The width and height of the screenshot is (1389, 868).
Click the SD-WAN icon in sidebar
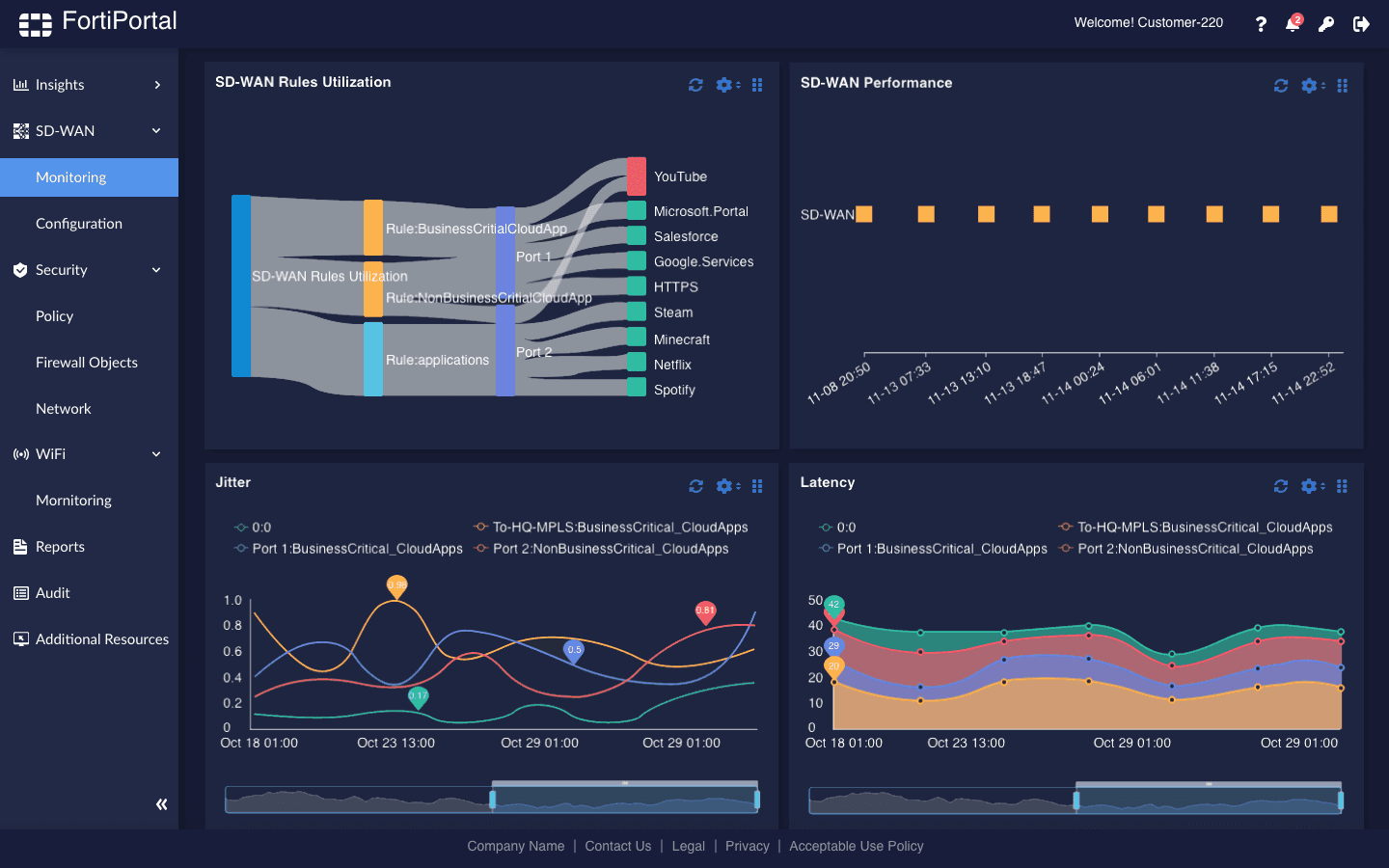pyautogui.click(x=20, y=131)
